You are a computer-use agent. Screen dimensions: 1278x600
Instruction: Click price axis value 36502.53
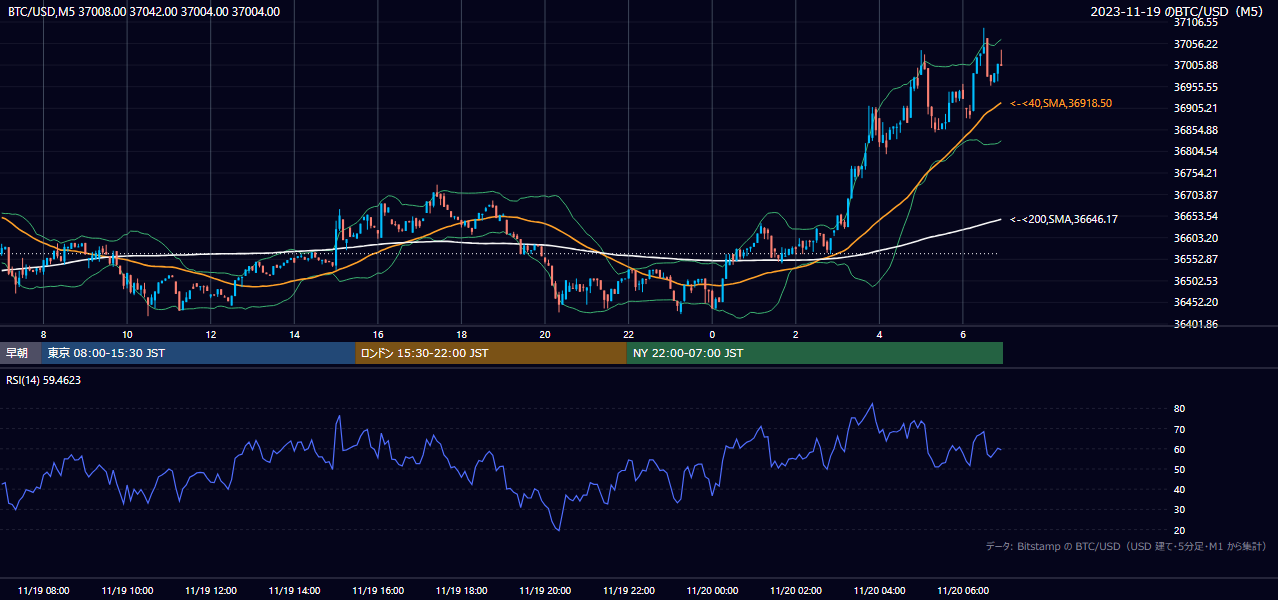click(x=1196, y=281)
